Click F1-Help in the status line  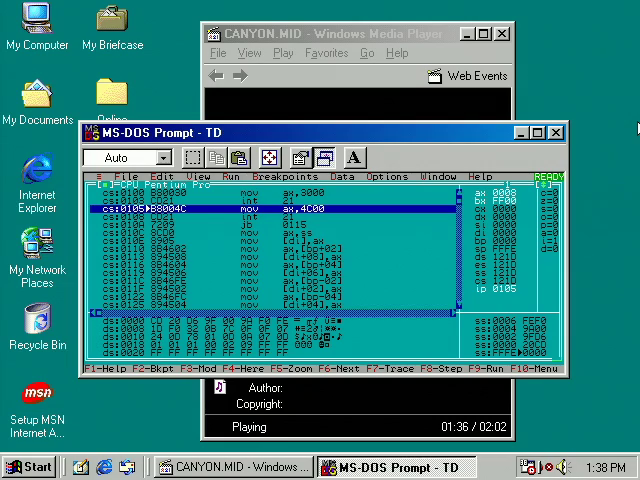[105, 369]
